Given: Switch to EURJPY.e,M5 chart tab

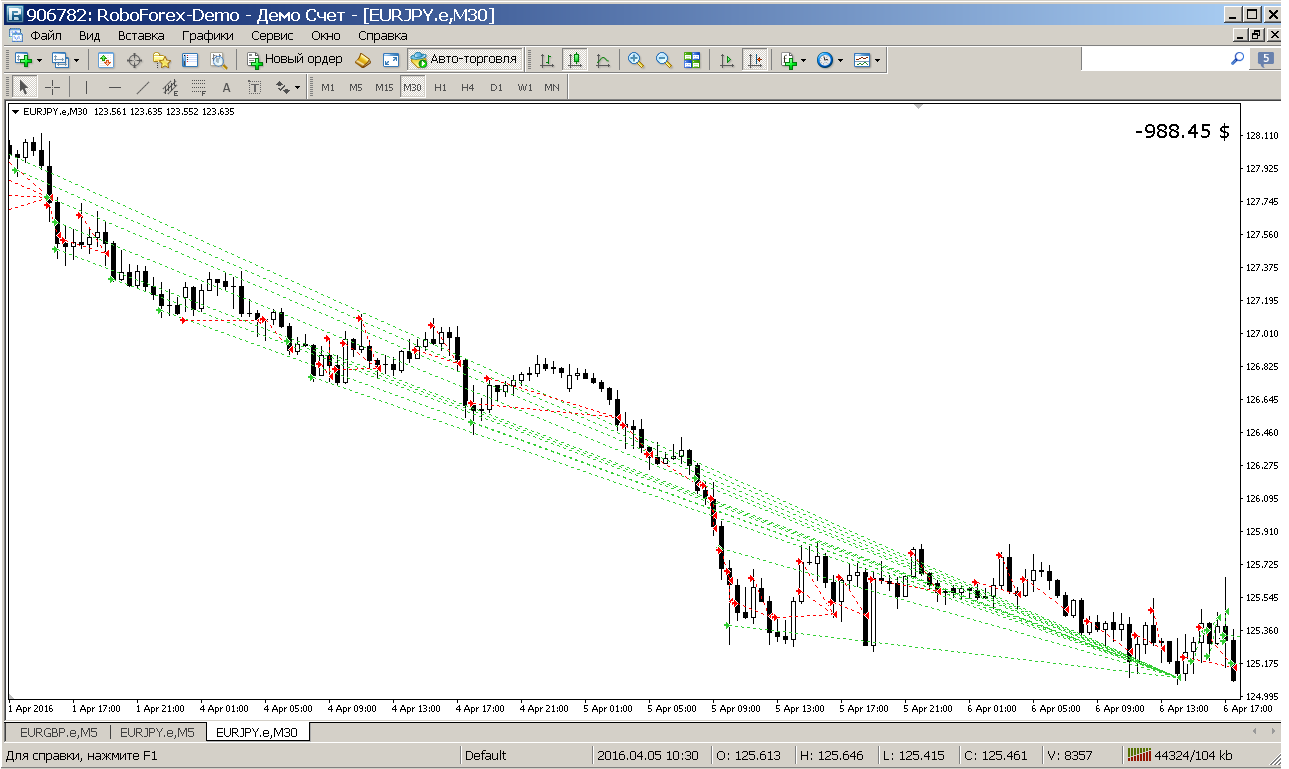Looking at the screenshot, I should tap(157, 732).
